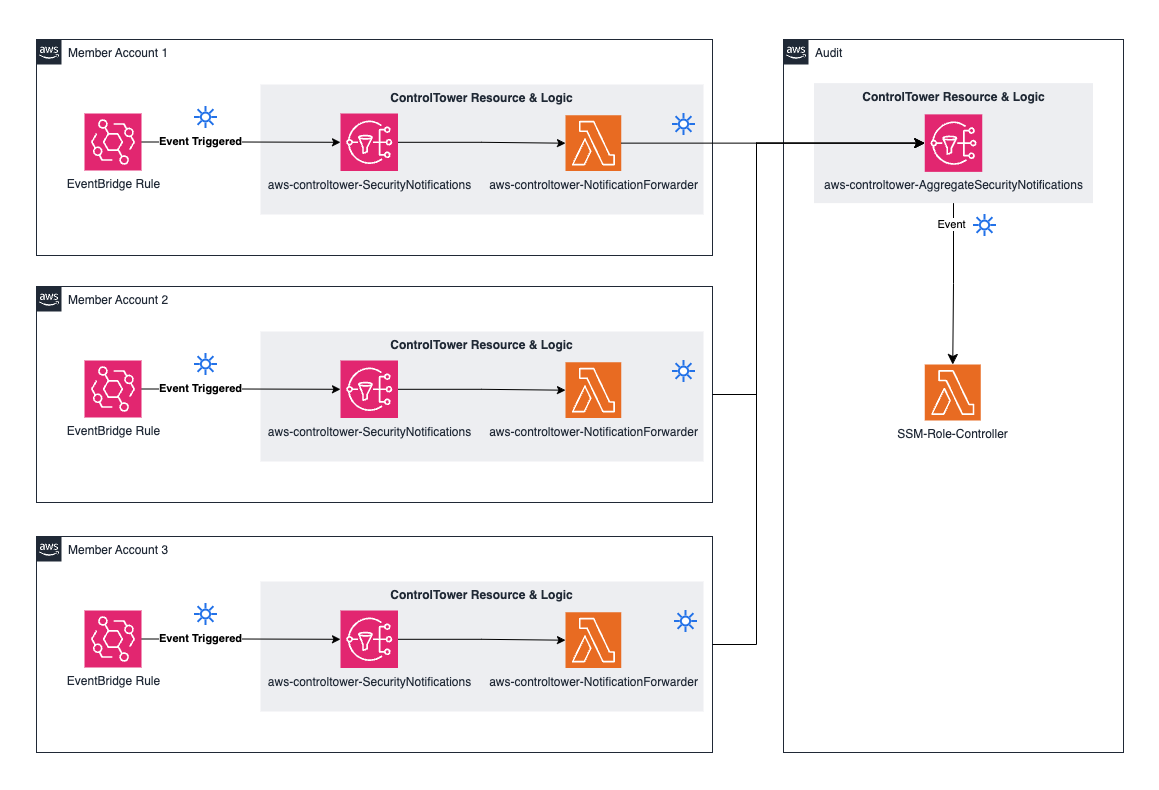The width and height of the screenshot is (1159, 790).
Task: Click 'aws-controltower-SecurityNotifications' label in Member Account 1
Action: (369, 185)
